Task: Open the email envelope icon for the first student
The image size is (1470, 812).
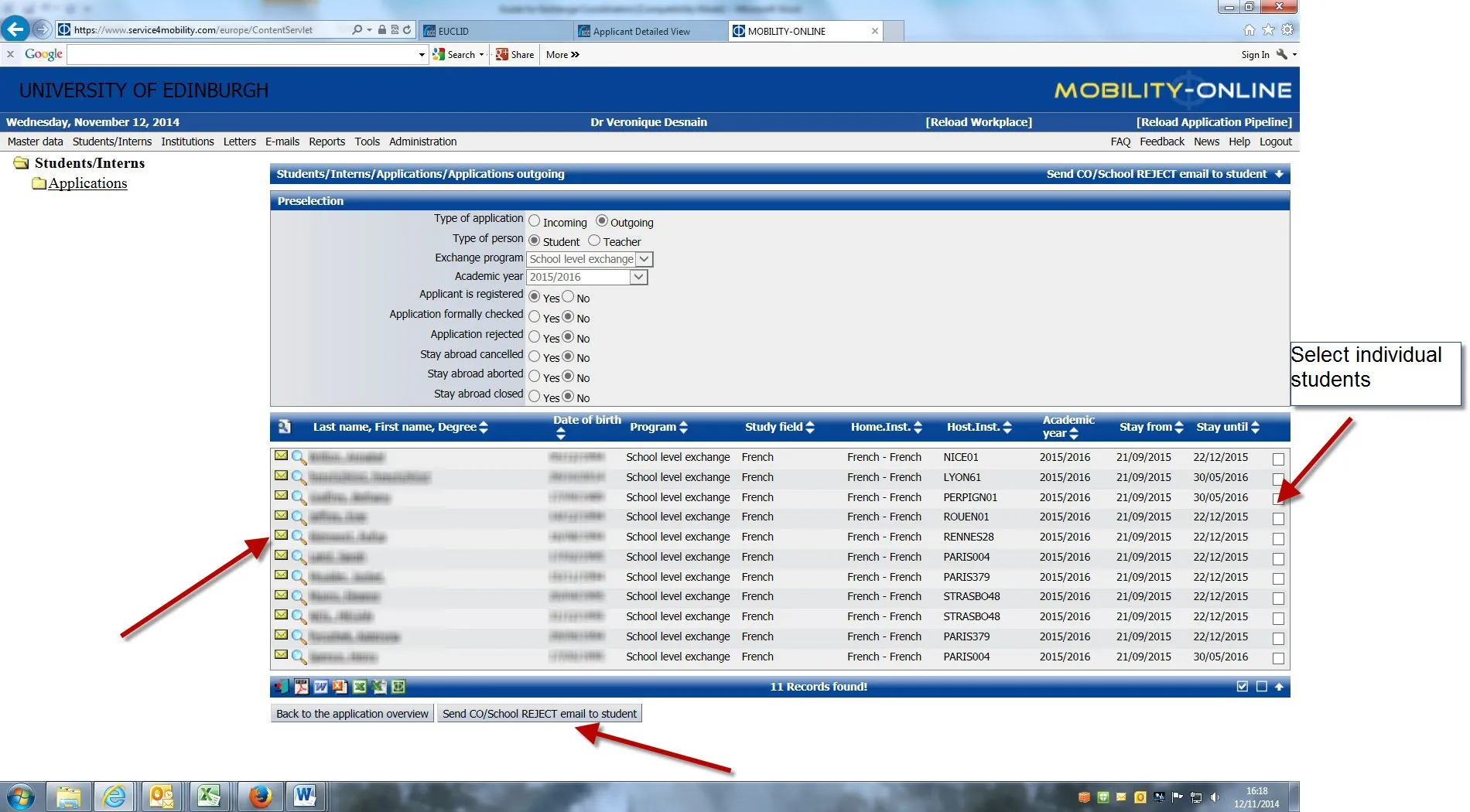Action: click(x=282, y=456)
